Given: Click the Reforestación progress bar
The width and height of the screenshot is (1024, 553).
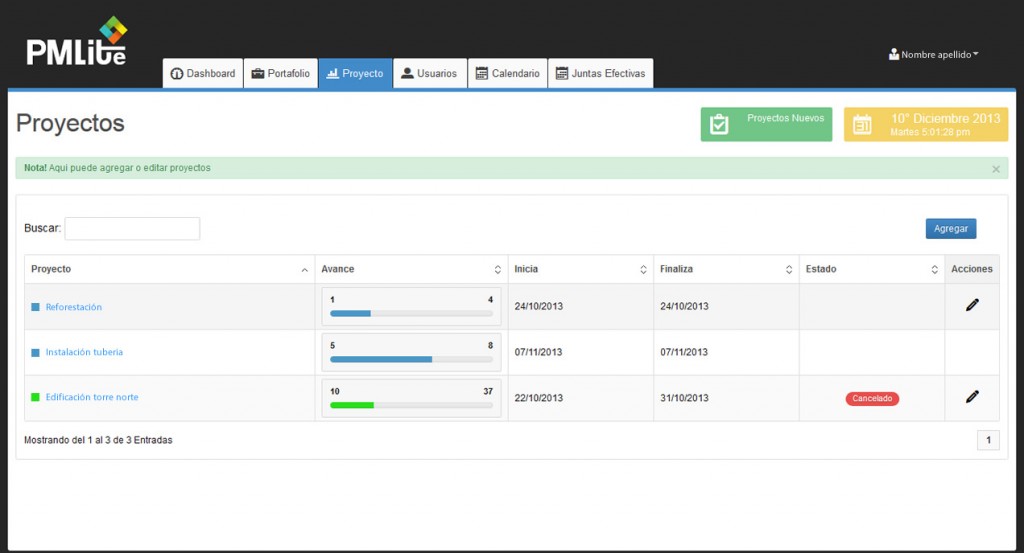Looking at the screenshot, I should 411,313.
